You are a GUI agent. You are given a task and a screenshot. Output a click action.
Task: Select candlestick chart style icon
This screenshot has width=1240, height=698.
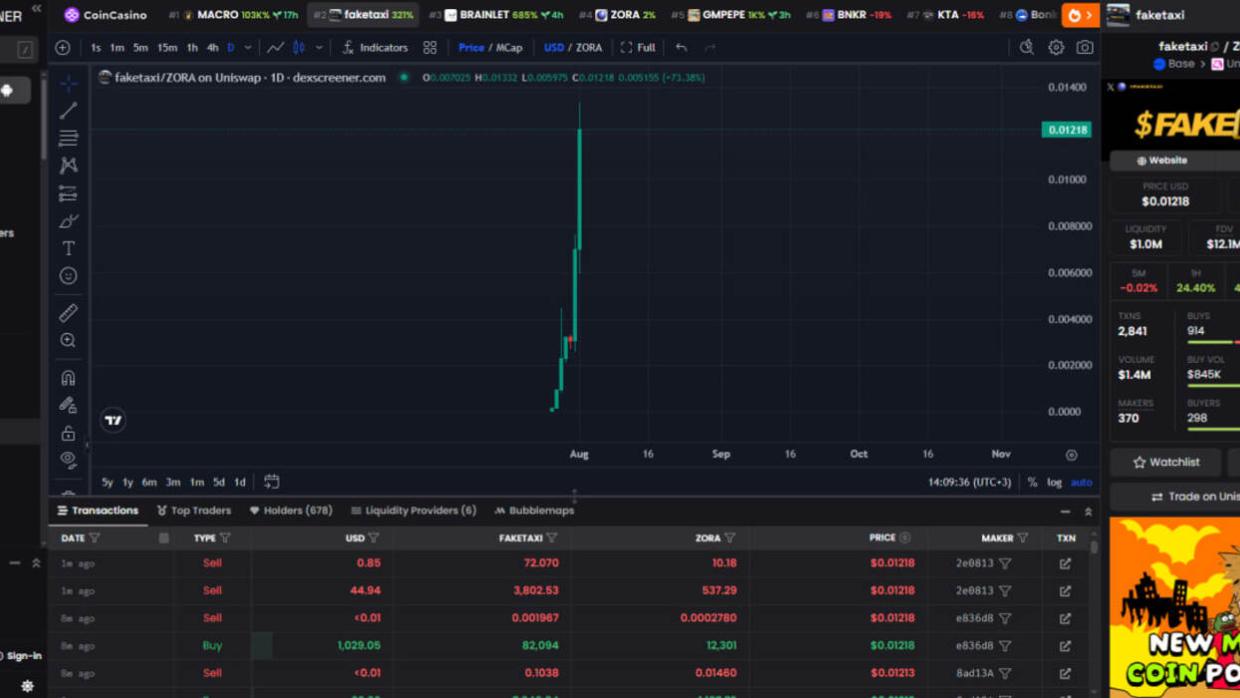[x=299, y=47]
